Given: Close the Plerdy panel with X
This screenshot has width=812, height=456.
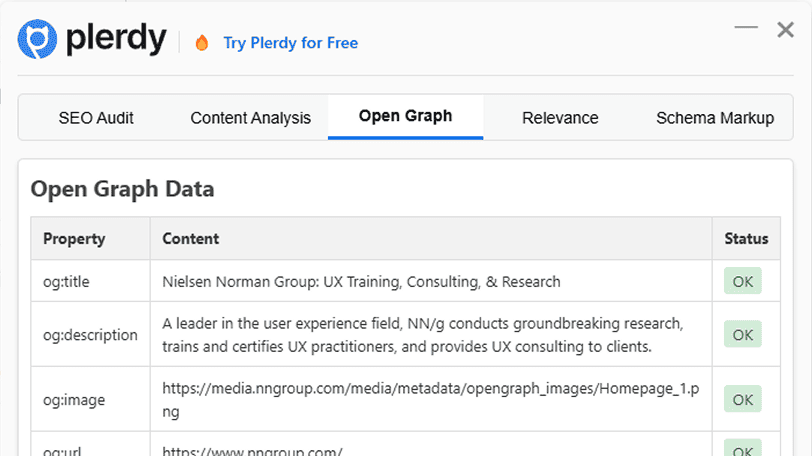Looking at the screenshot, I should click(x=786, y=30).
